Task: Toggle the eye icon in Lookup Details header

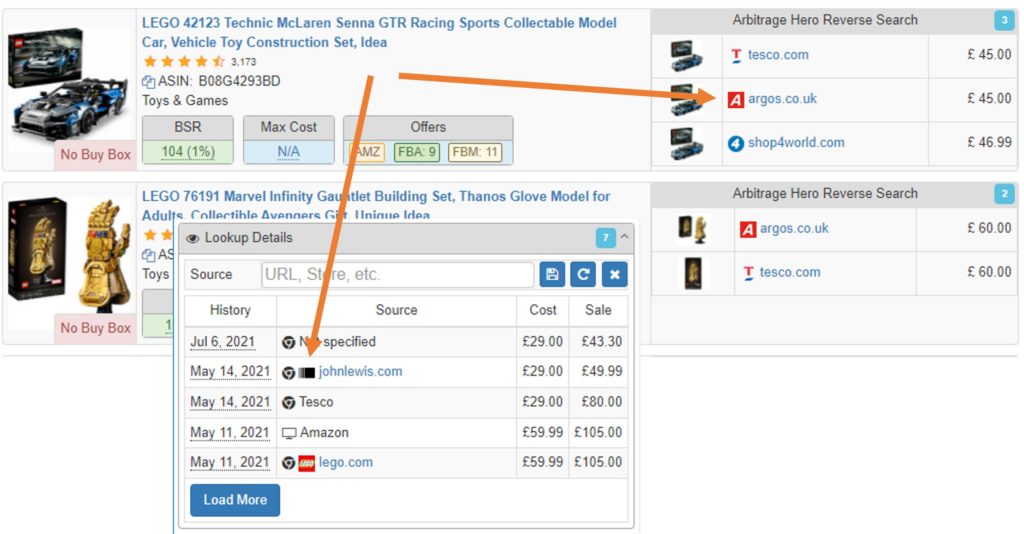Action: point(193,238)
